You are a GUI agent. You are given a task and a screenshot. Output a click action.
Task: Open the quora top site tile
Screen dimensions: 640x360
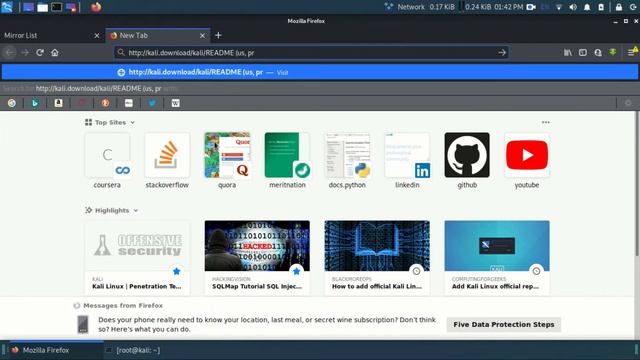pyautogui.click(x=227, y=161)
